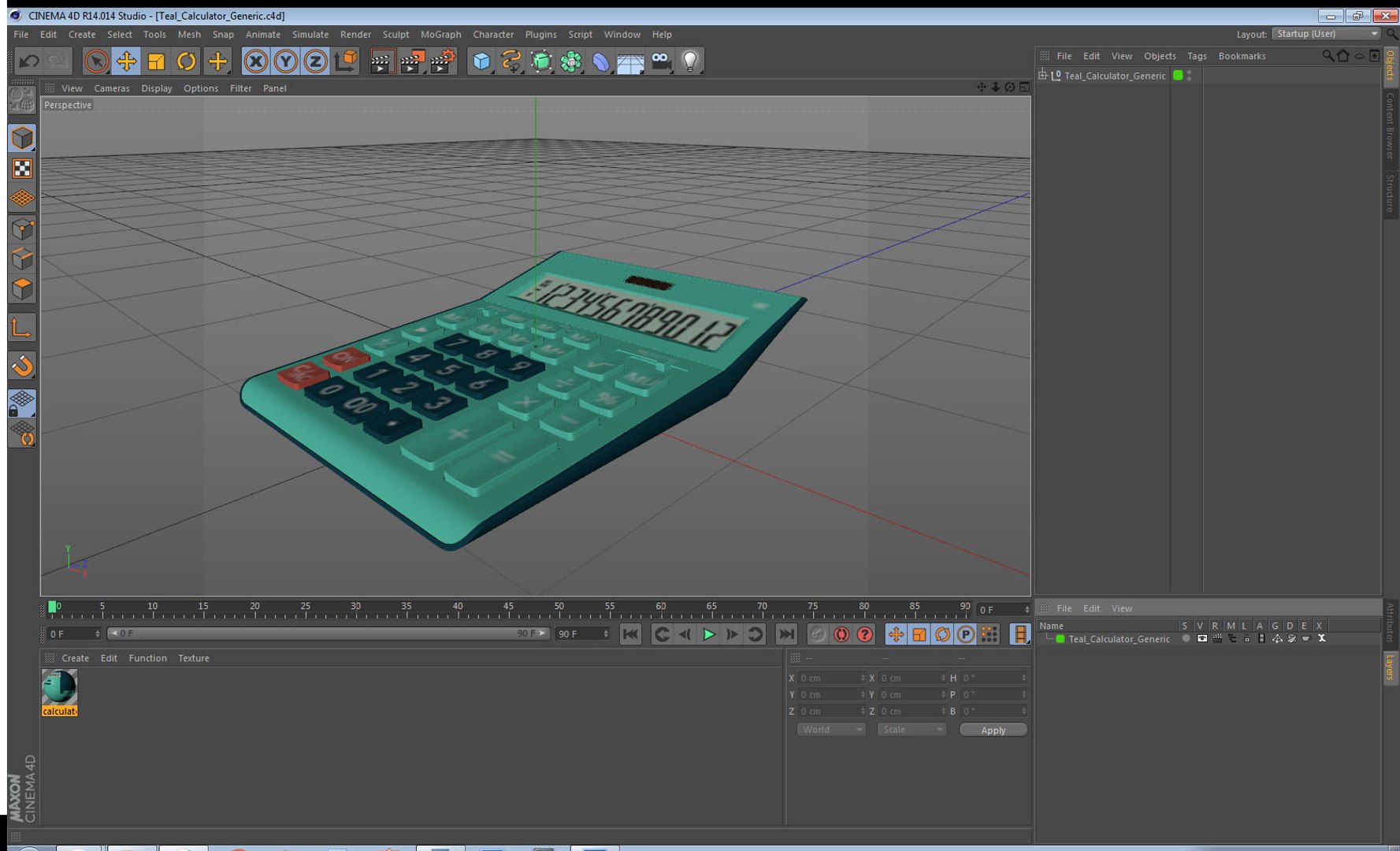Click the record active objects button
This screenshot has width=1400, height=851.
tap(818, 634)
